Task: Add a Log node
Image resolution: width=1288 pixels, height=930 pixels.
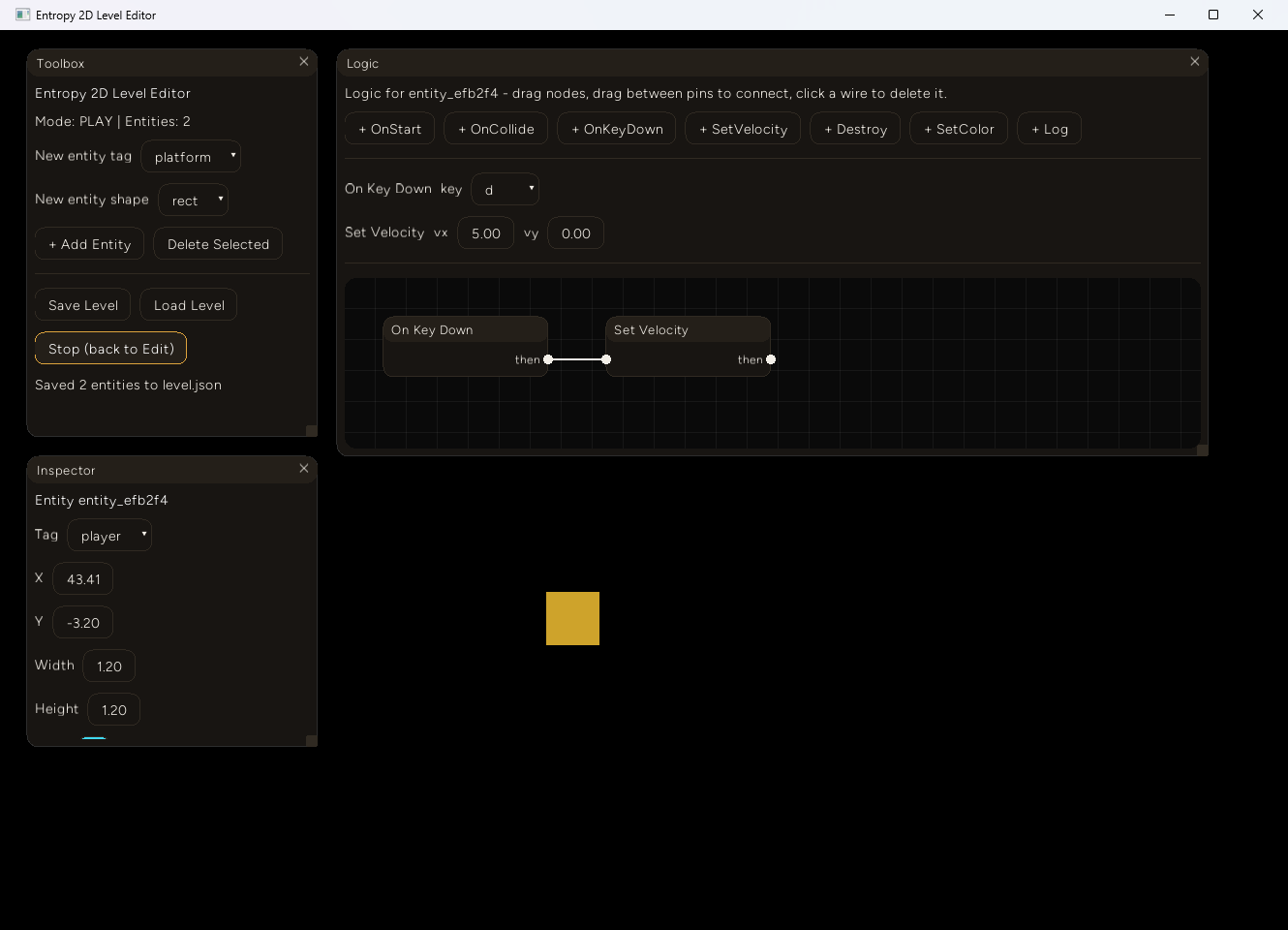Action: pos(1050,129)
